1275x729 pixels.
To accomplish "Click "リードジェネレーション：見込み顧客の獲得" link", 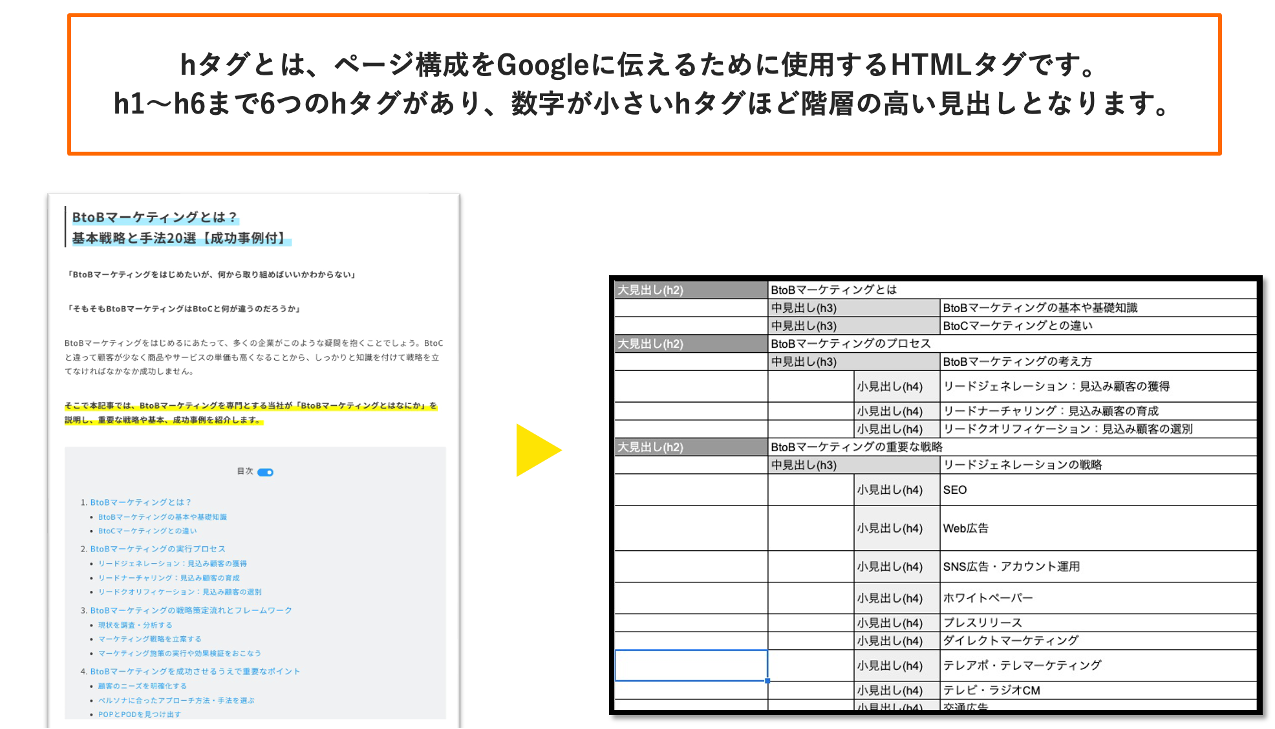I will [x=175, y=564].
